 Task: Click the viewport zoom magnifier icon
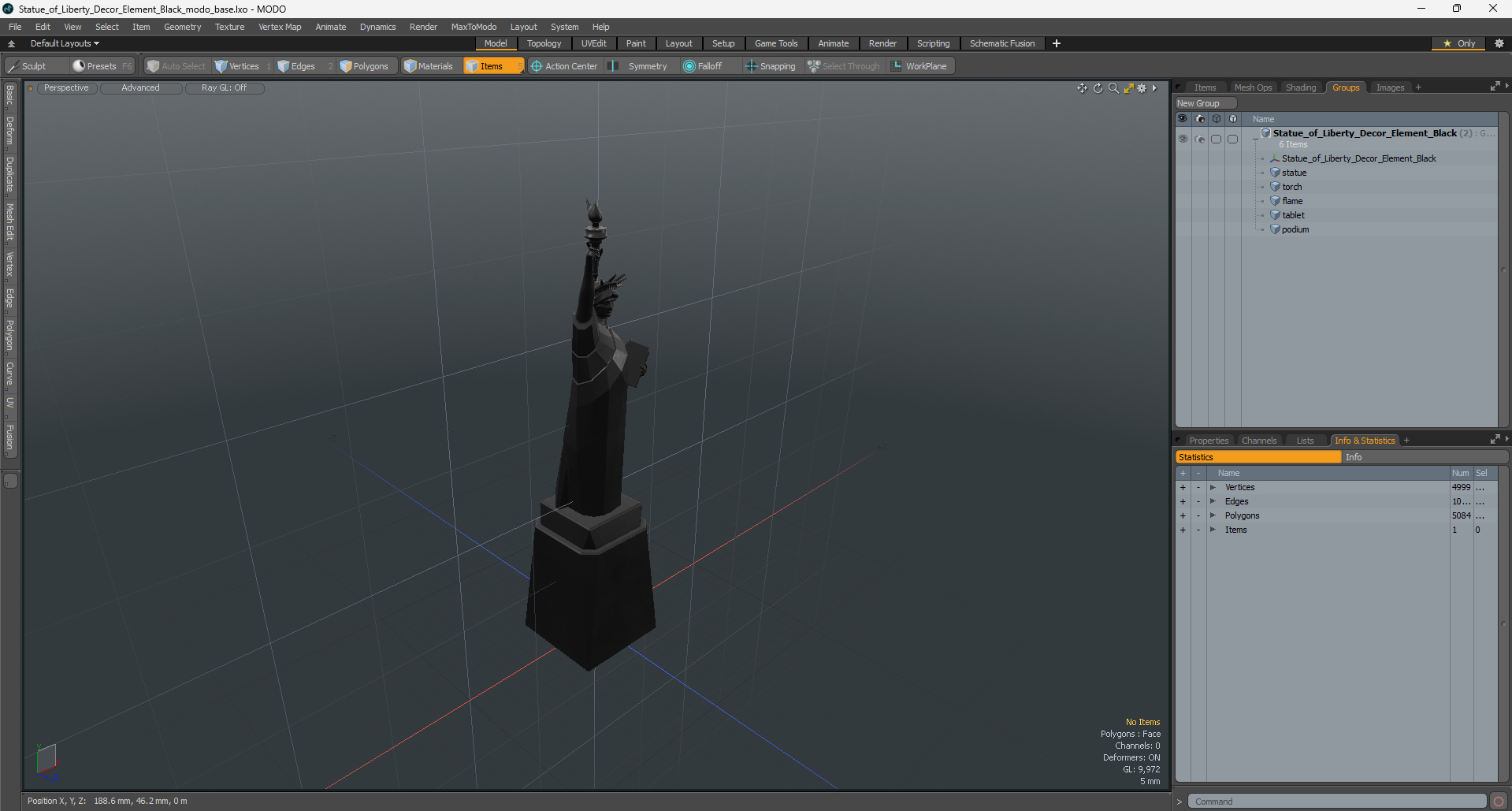[1113, 88]
